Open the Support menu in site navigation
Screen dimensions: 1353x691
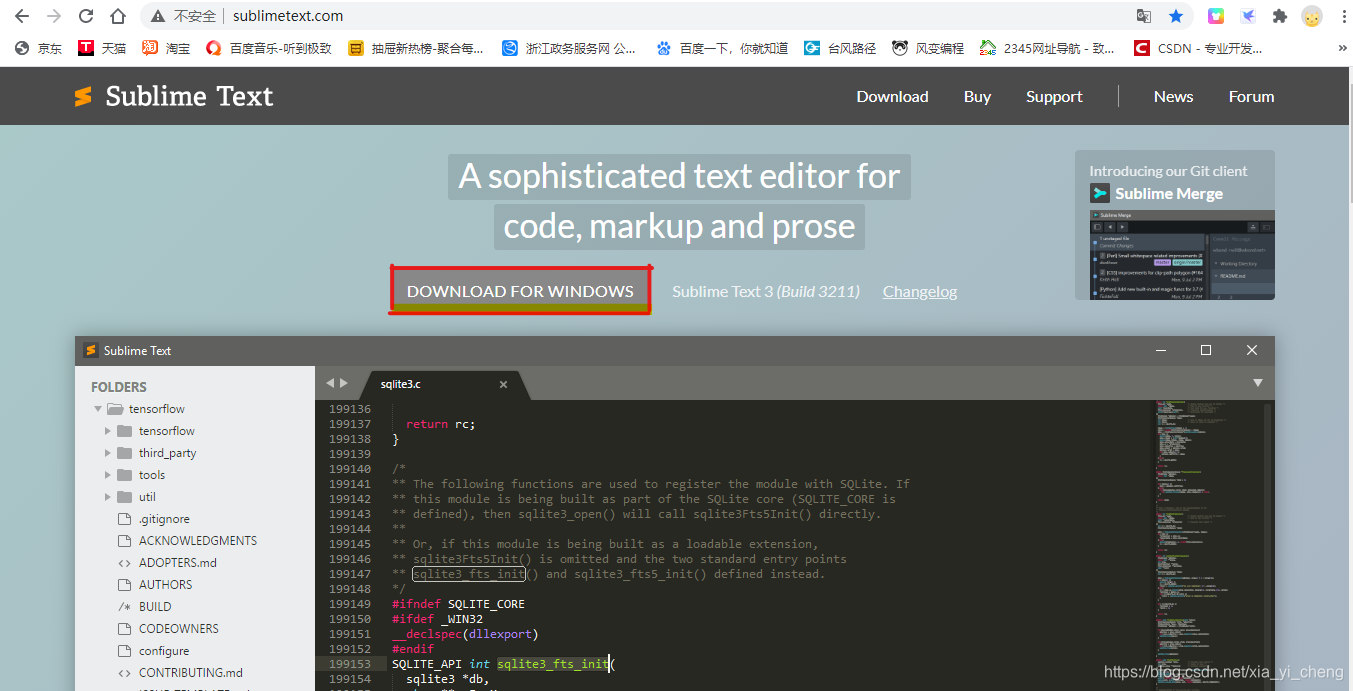click(x=1054, y=96)
